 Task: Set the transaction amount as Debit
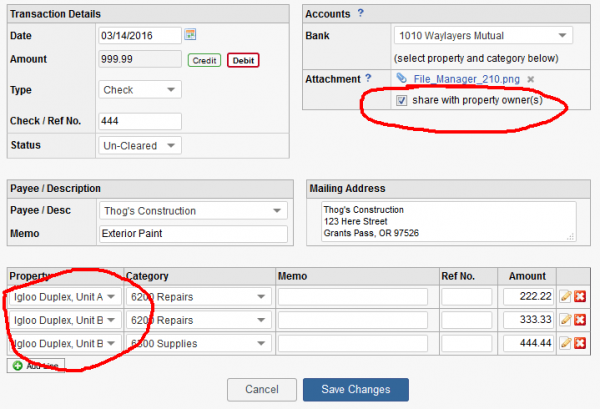[x=242, y=60]
